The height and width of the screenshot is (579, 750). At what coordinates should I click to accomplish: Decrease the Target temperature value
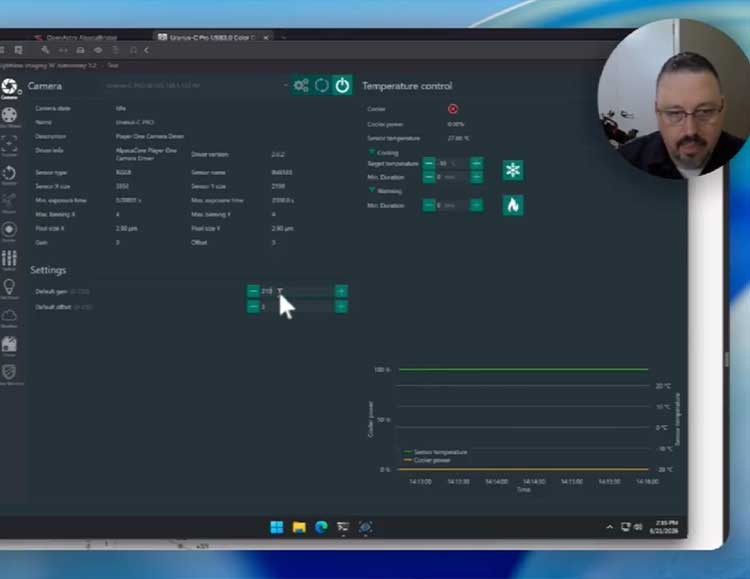click(x=429, y=164)
